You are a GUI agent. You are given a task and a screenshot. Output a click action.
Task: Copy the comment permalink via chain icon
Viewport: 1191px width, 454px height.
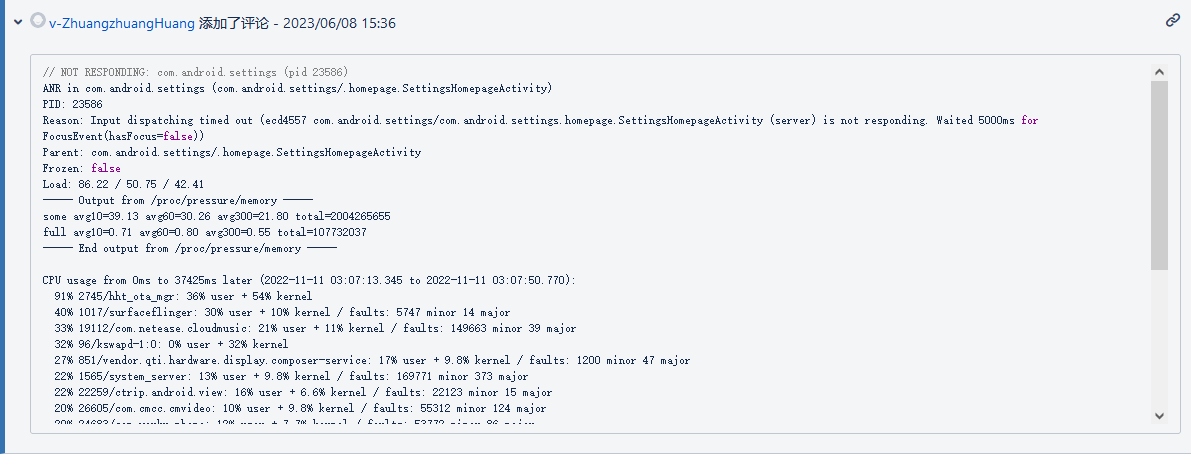point(1173,20)
